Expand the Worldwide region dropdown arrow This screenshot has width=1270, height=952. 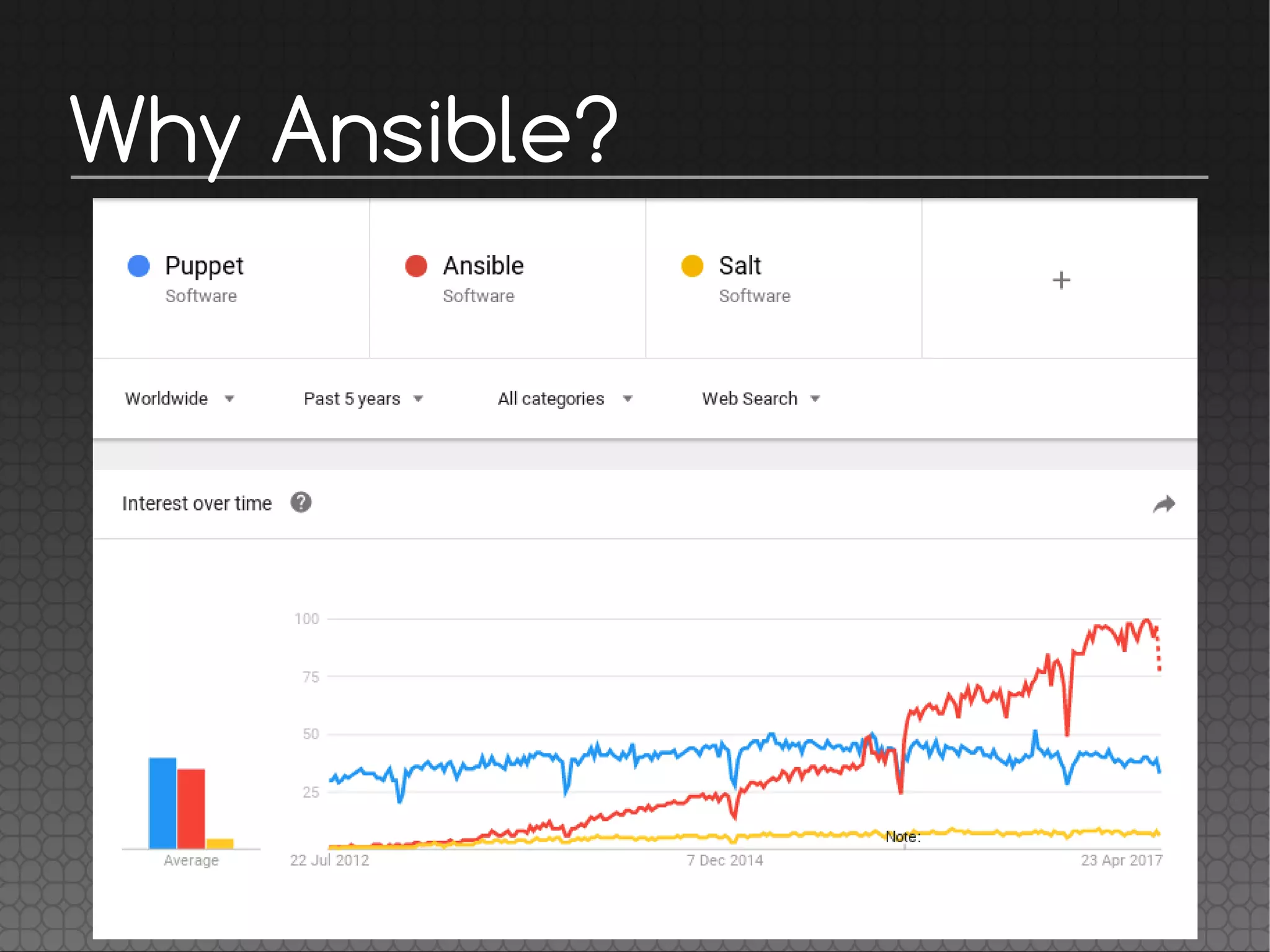229,399
